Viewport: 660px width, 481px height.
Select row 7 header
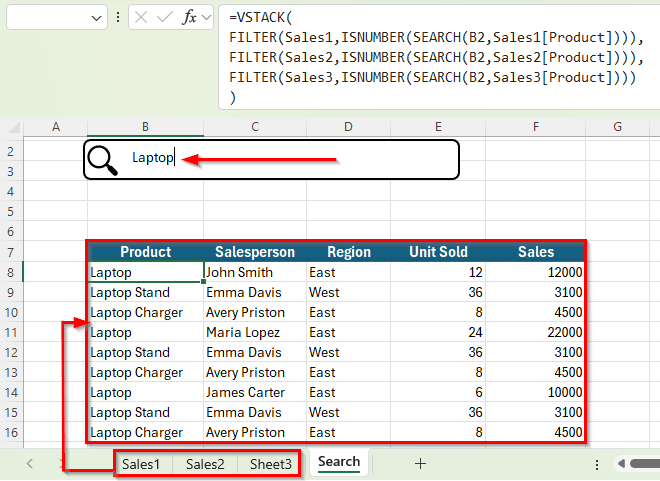point(11,252)
